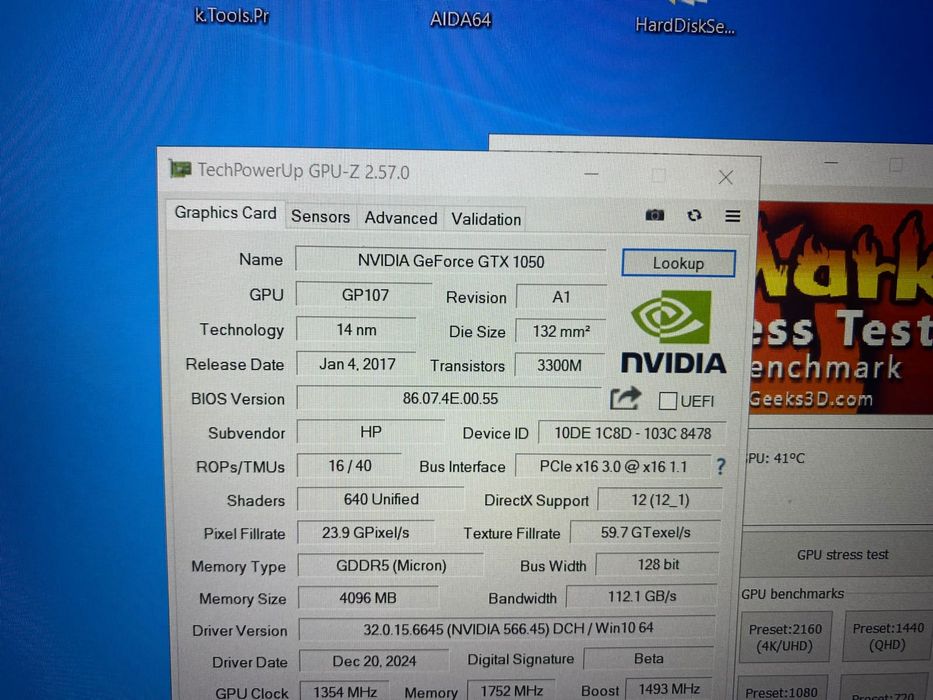Open the Graphics Card tab
The image size is (933, 700).
225,212
